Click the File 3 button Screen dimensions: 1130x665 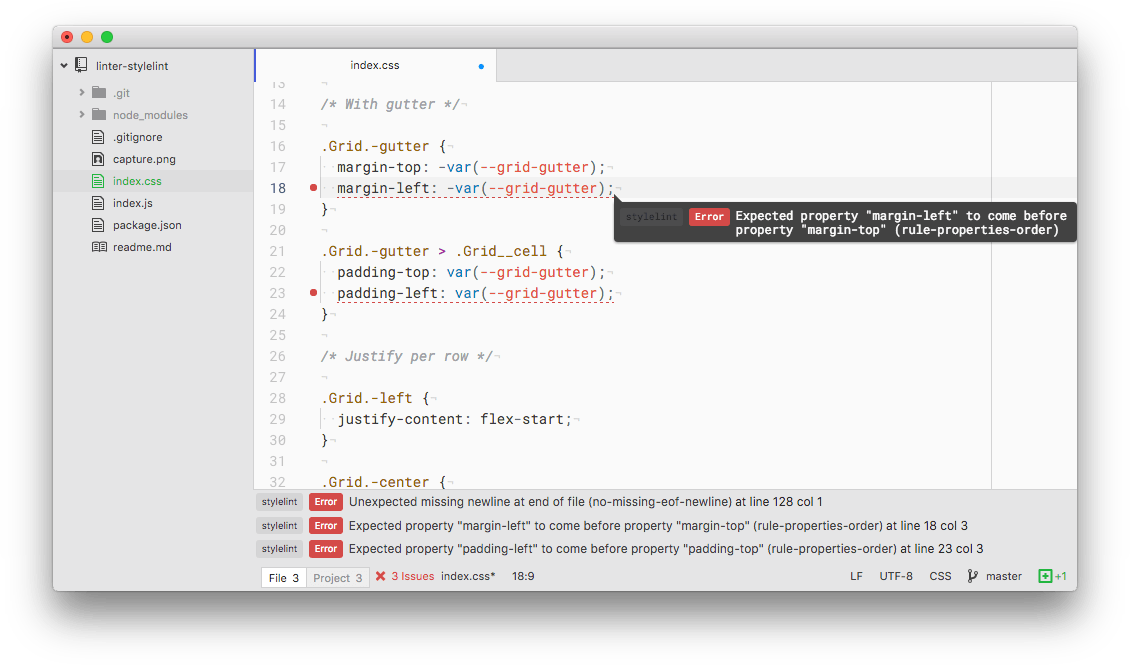pos(283,576)
